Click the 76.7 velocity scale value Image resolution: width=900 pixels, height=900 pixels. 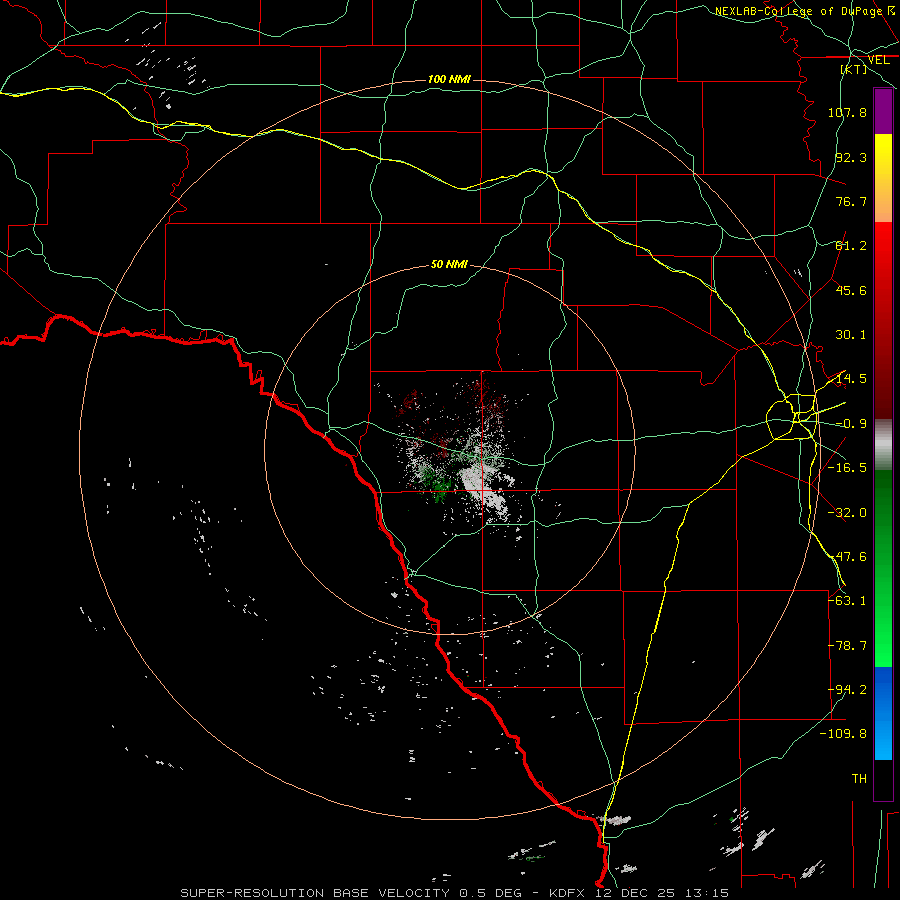pyautogui.click(x=851, y=201)
